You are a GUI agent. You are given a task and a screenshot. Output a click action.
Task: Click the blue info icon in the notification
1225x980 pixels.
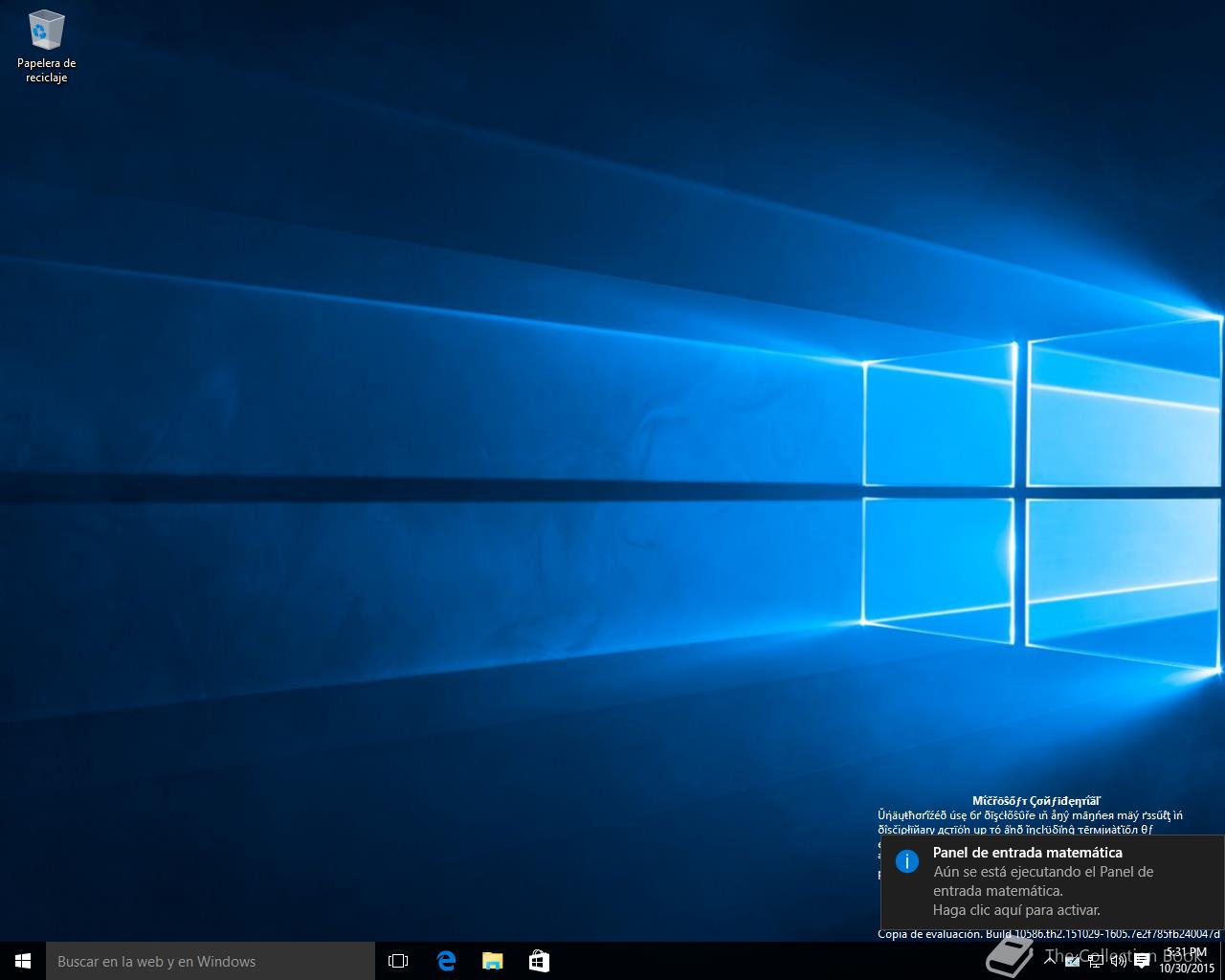click(x=906, y=860)
